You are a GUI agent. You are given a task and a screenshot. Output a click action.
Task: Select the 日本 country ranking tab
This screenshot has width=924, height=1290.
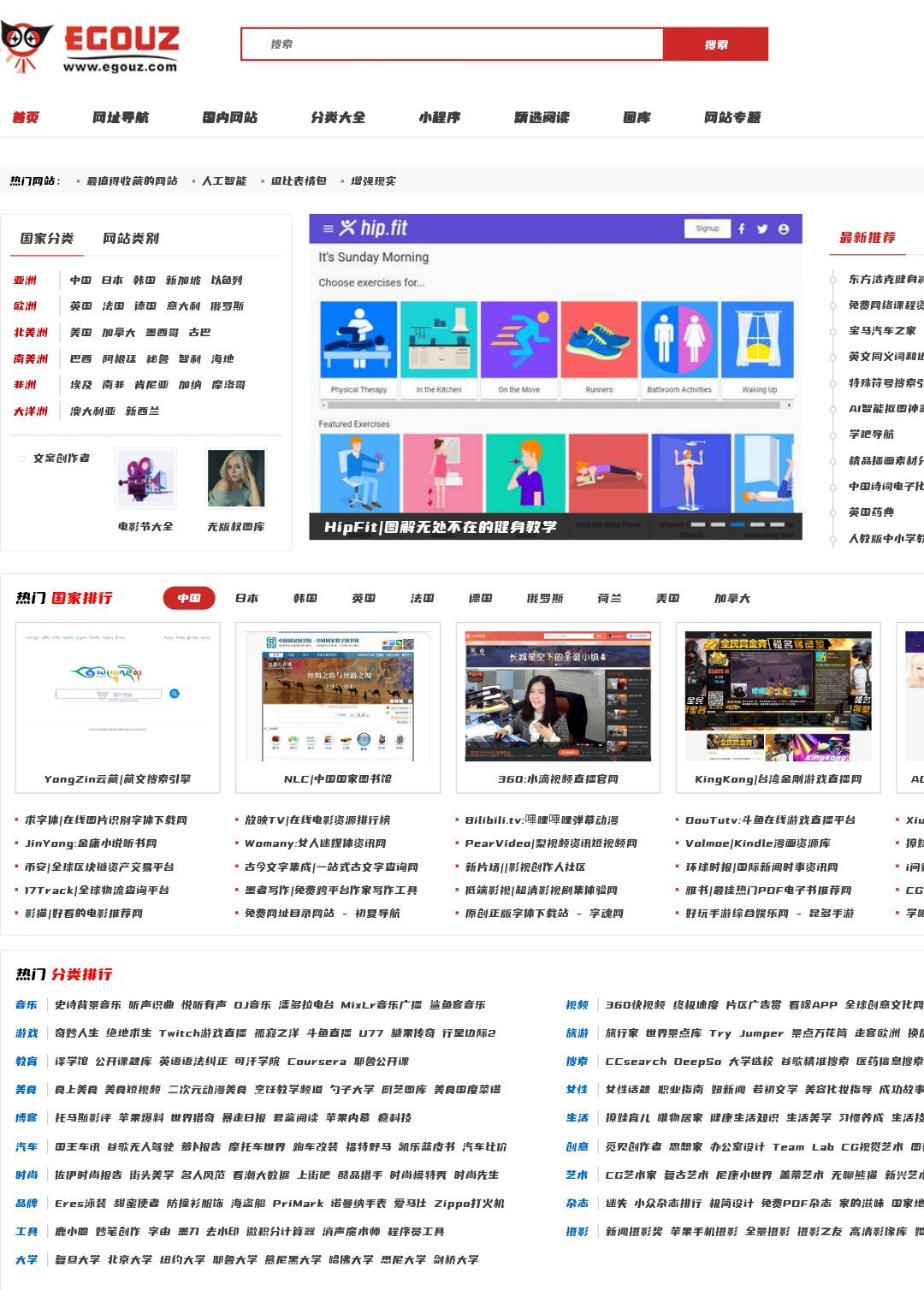246,598
